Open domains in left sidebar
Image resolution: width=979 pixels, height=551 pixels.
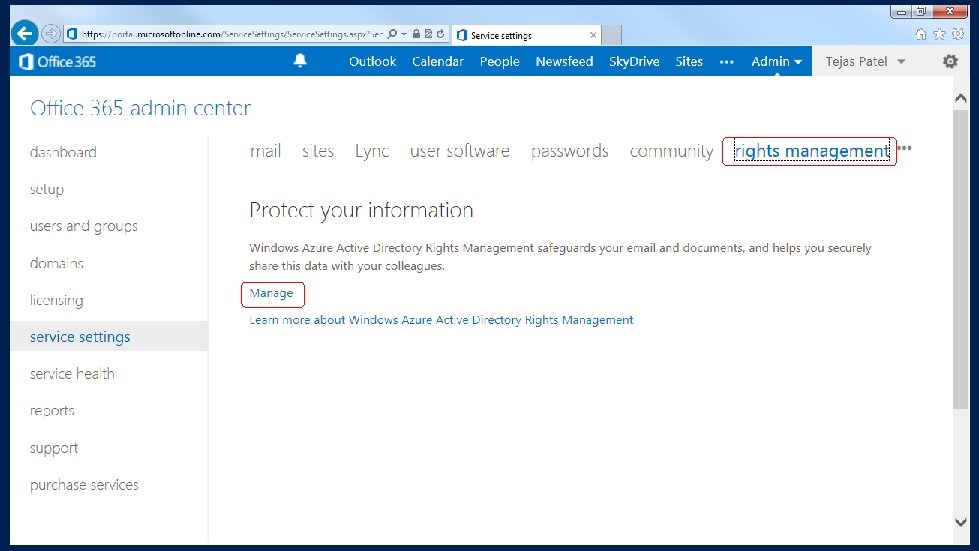[57, 263]
